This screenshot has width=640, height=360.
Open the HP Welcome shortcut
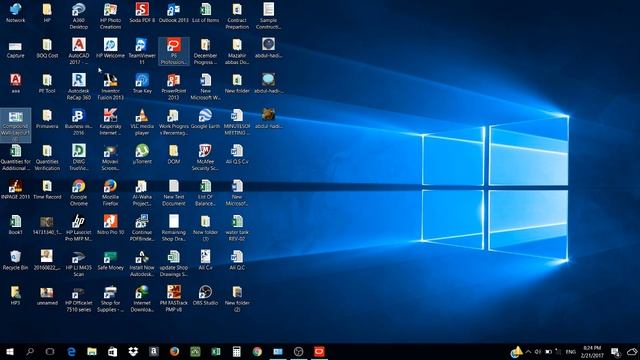[x=110, y=48]
